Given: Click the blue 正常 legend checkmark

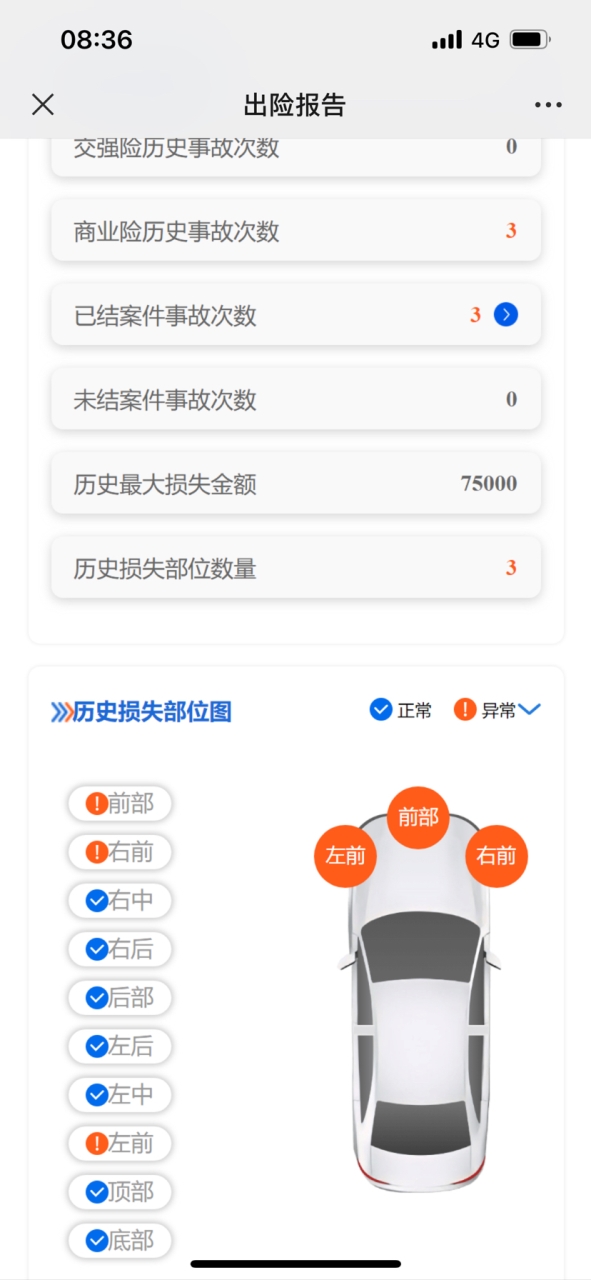Looking at the screenshot, I should [x=381, y=710].
